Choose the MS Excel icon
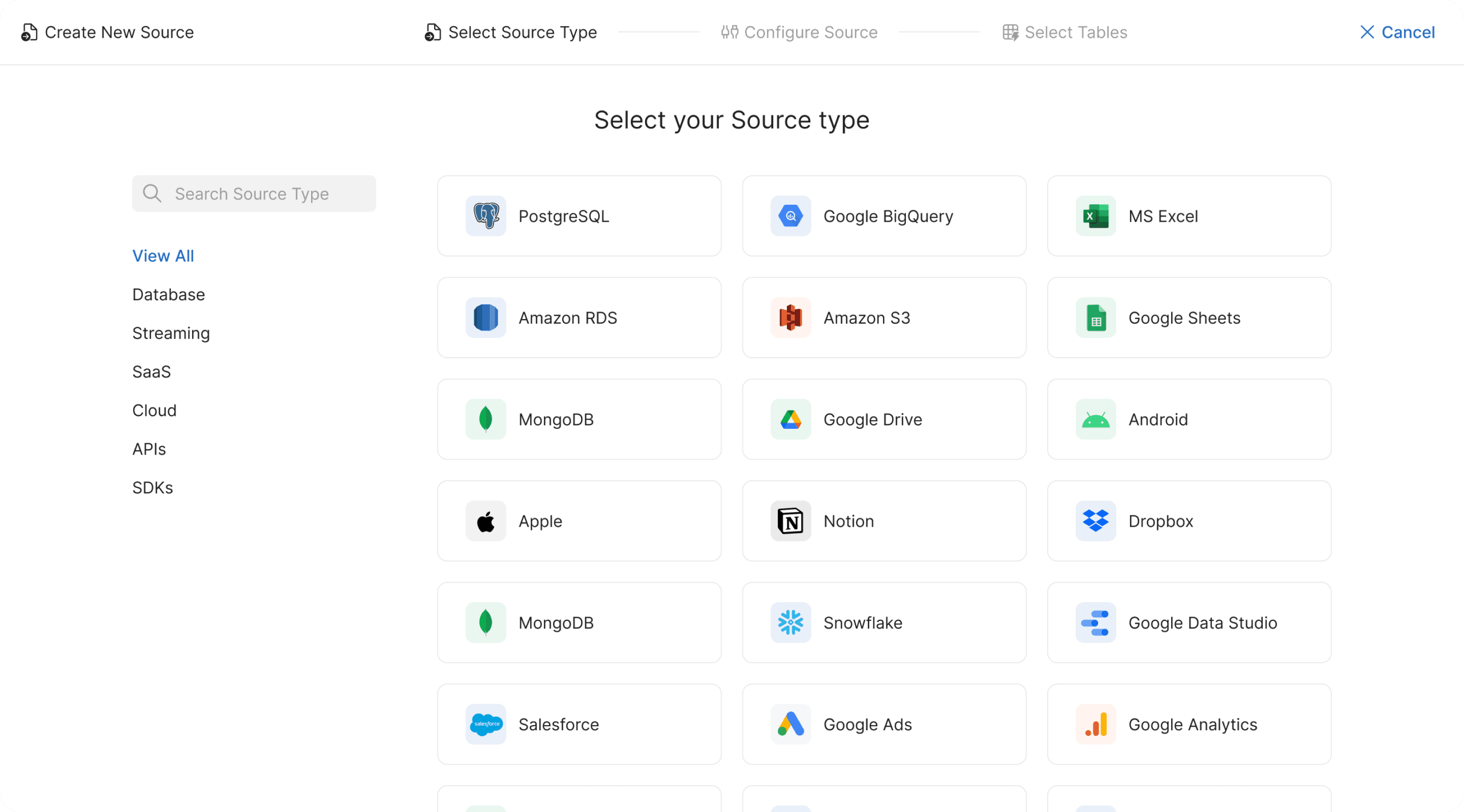The height and width of the screenshot is (812, 1464). pos(1095,216)
